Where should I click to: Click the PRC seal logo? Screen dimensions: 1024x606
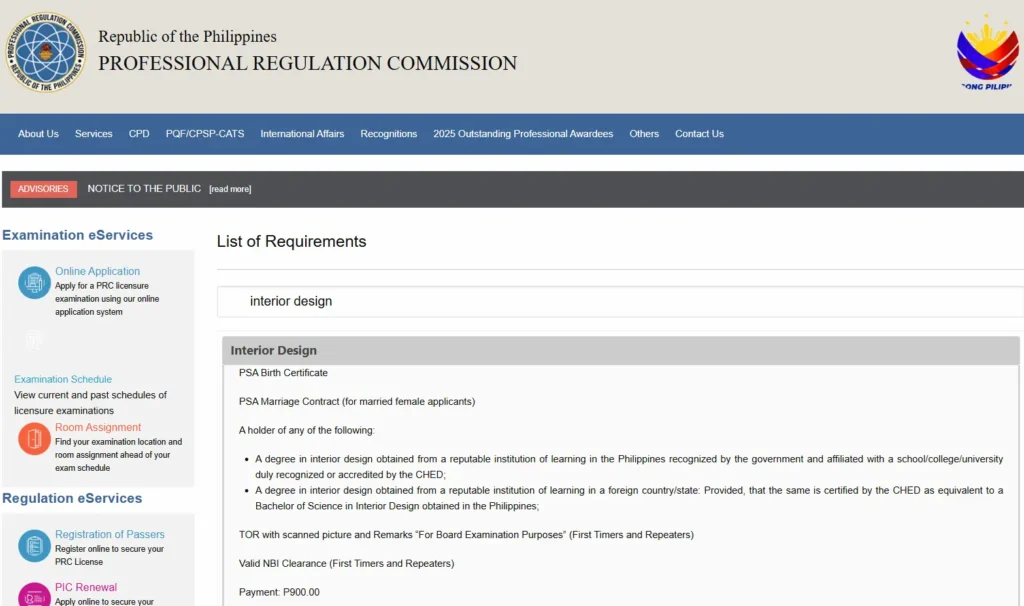46,52
